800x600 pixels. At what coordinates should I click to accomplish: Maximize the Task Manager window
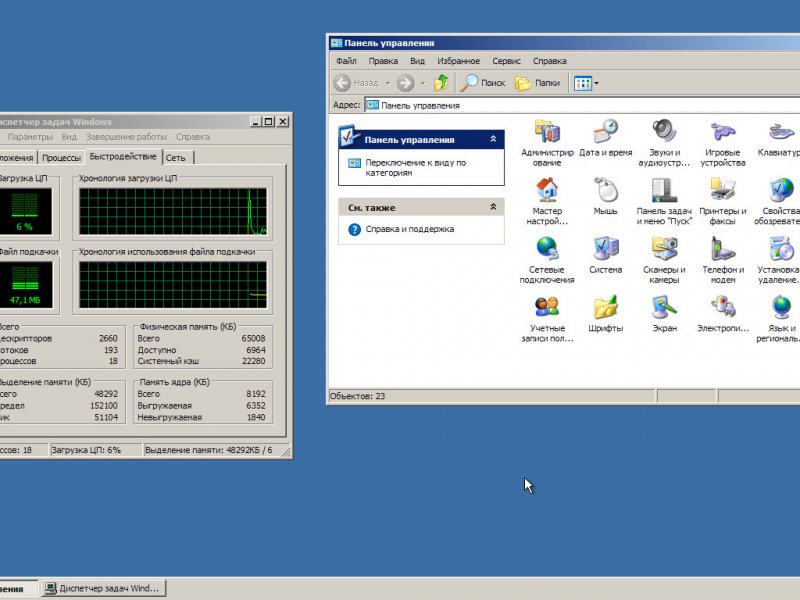(x=269, y=121)
